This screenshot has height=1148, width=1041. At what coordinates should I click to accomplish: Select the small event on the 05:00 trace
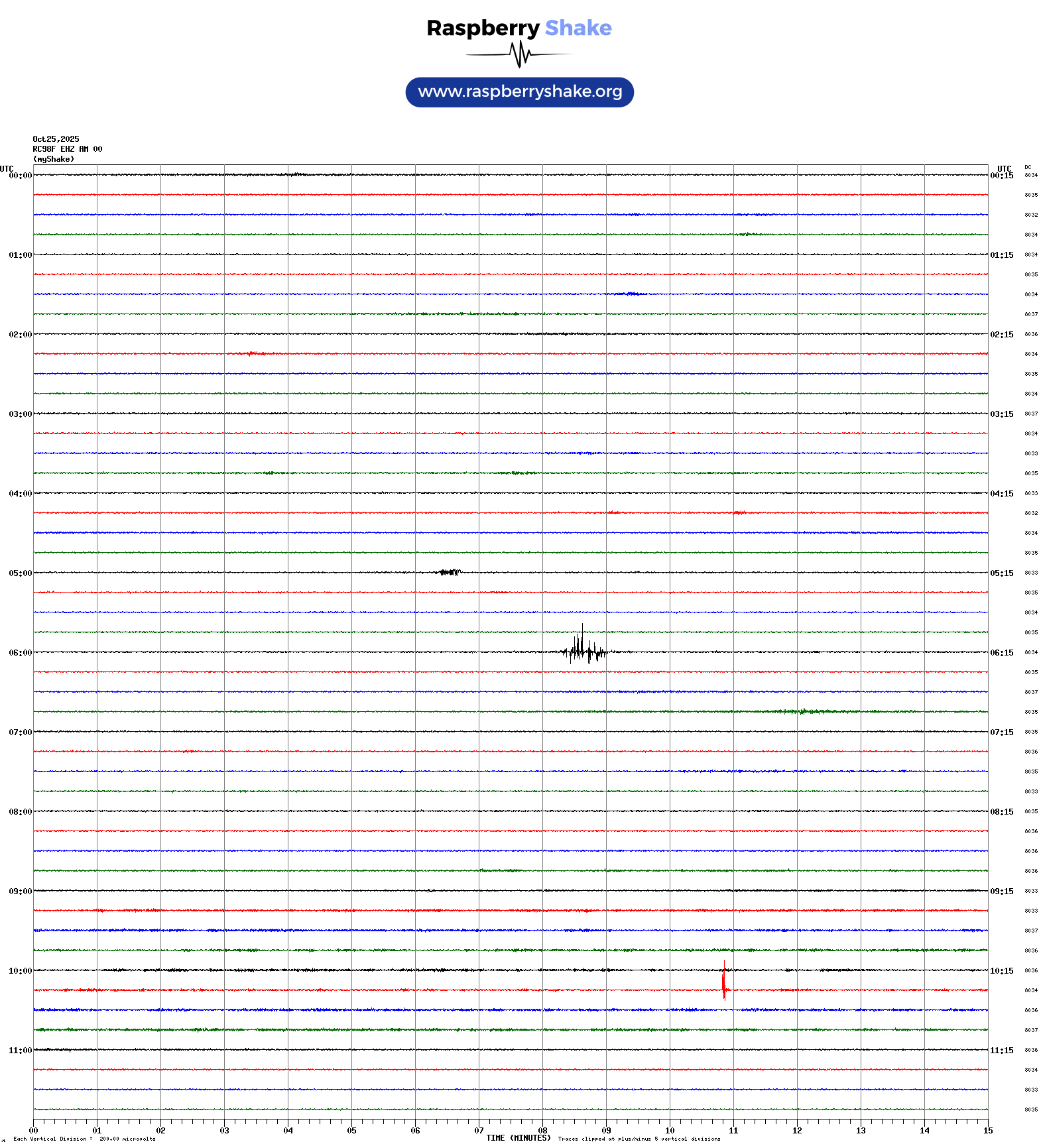tap(450, 572)
